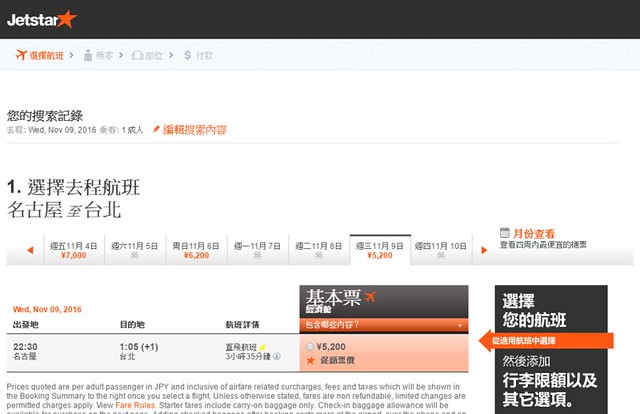Select the 11月6日 ¥6,200 date tab
Image resolution: width=640 pixels, height=414 pixels.
pos(196,250)
